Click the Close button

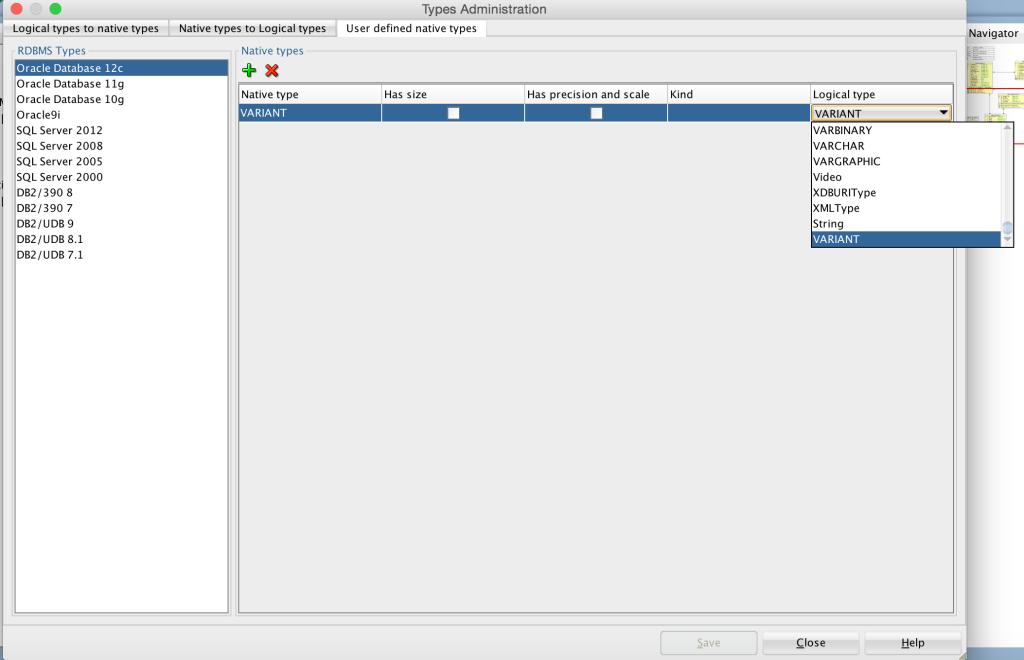pos(810,643)
